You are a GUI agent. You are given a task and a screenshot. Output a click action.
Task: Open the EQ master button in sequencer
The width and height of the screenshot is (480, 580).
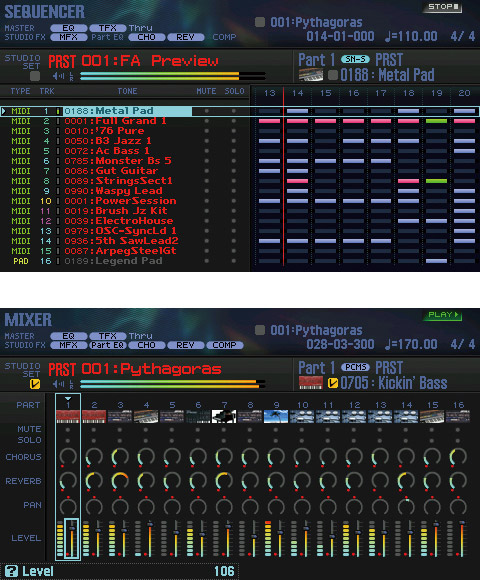click(x=68, y=28)
